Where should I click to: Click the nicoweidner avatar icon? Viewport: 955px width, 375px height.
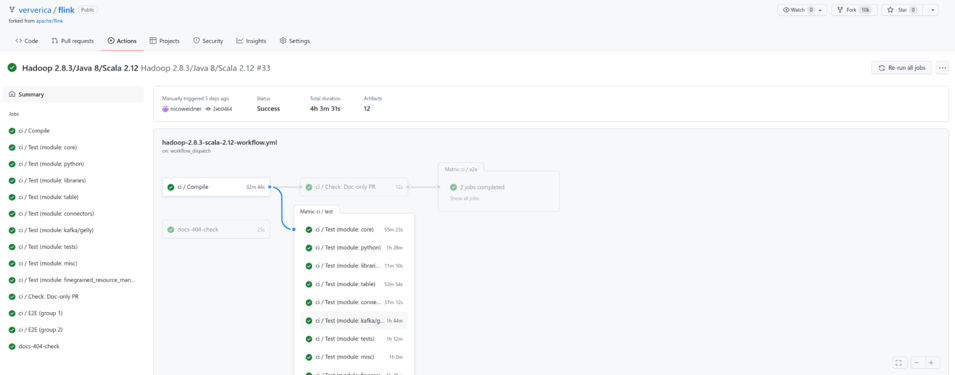(165, 109)
